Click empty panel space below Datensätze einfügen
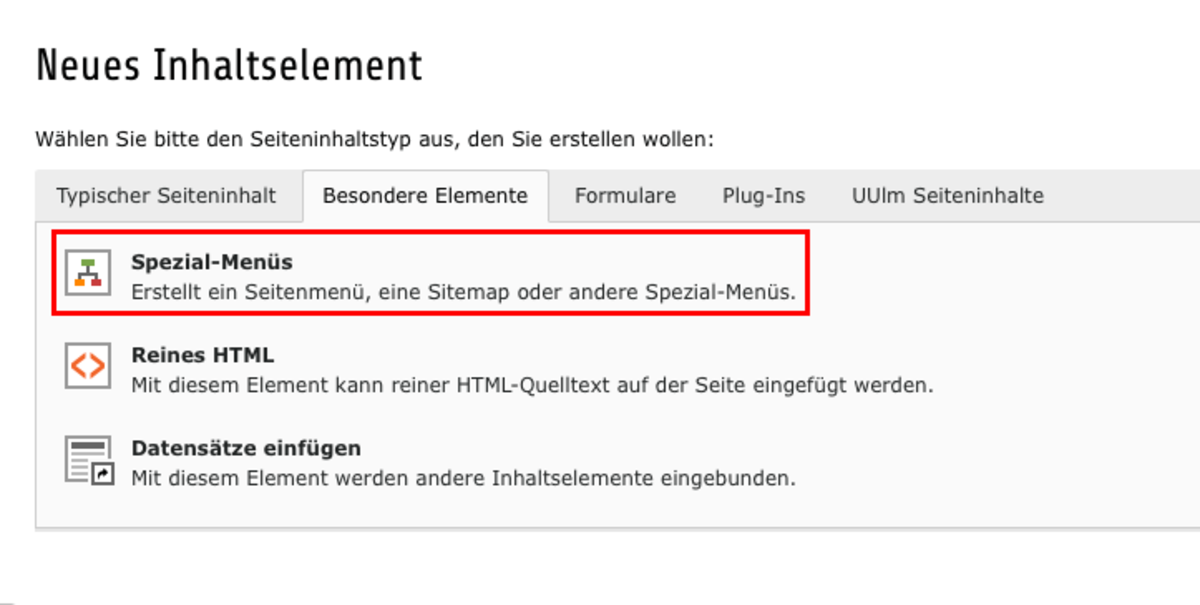1200x605 pixels. coord(600,510)
